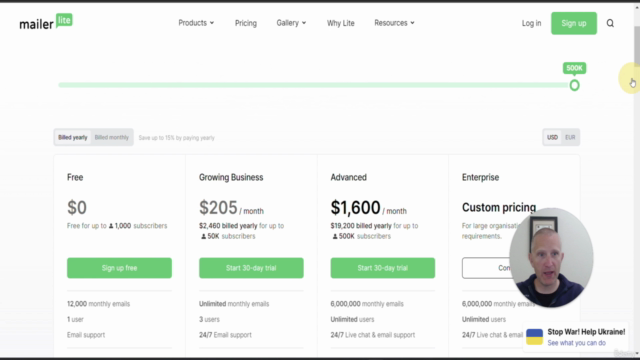
Task: Select Billed yearly option
Action: coord(73,138)
